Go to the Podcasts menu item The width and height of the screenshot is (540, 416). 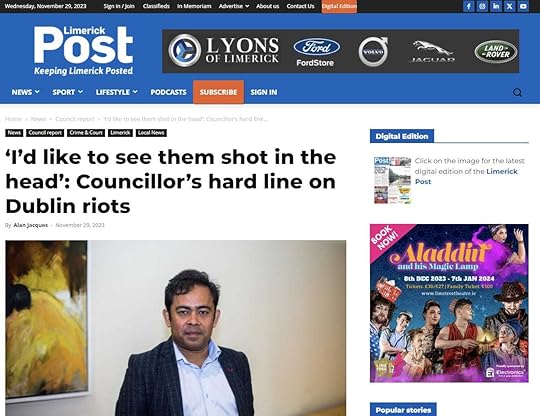coord(168,92)
